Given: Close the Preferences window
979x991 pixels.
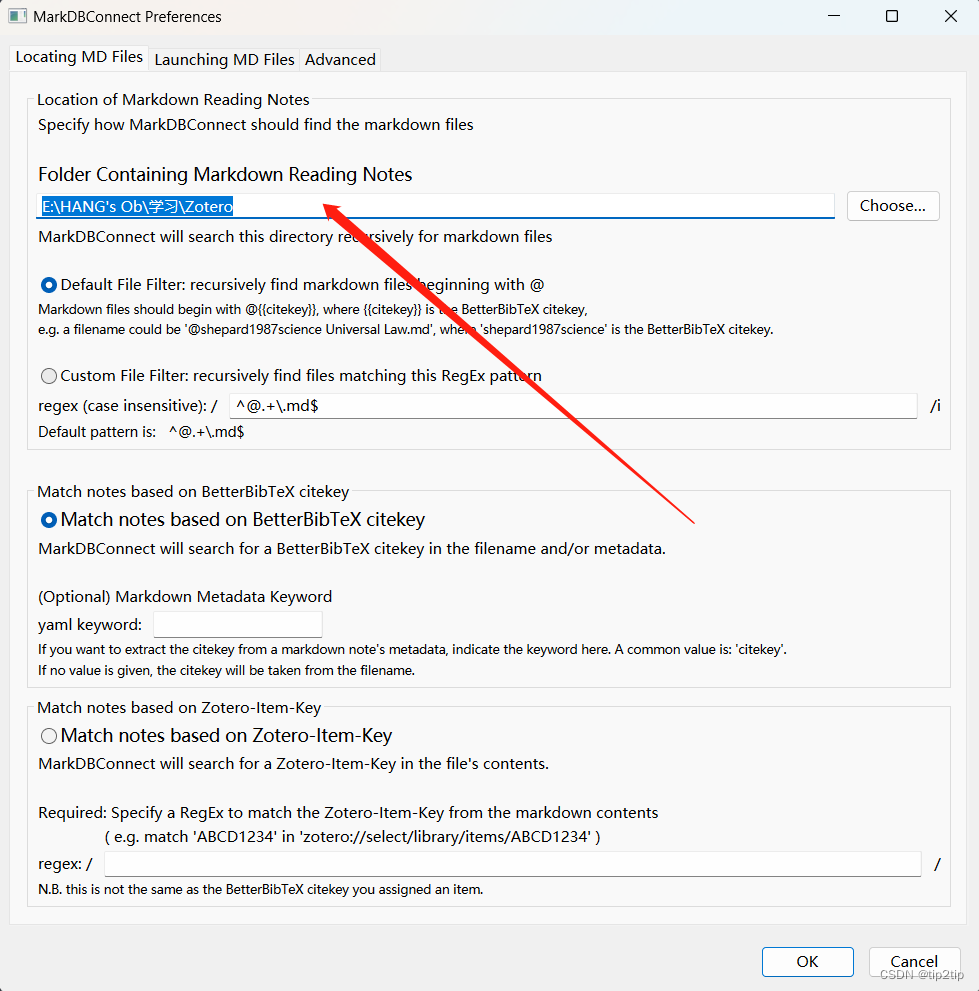Looking at the screenshot, I should pos(951,16).
